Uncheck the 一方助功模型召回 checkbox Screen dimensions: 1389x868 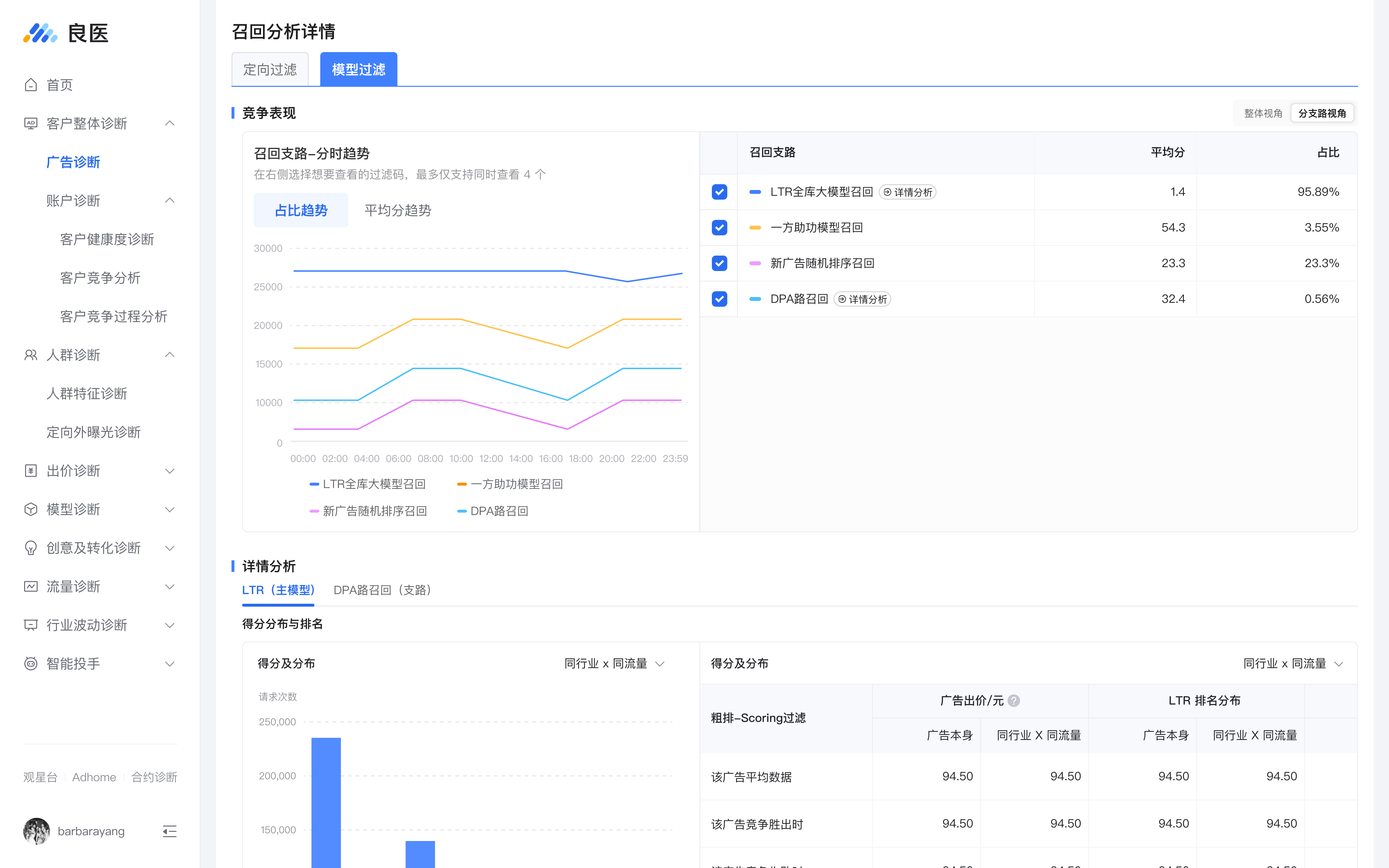click(719, 227)
